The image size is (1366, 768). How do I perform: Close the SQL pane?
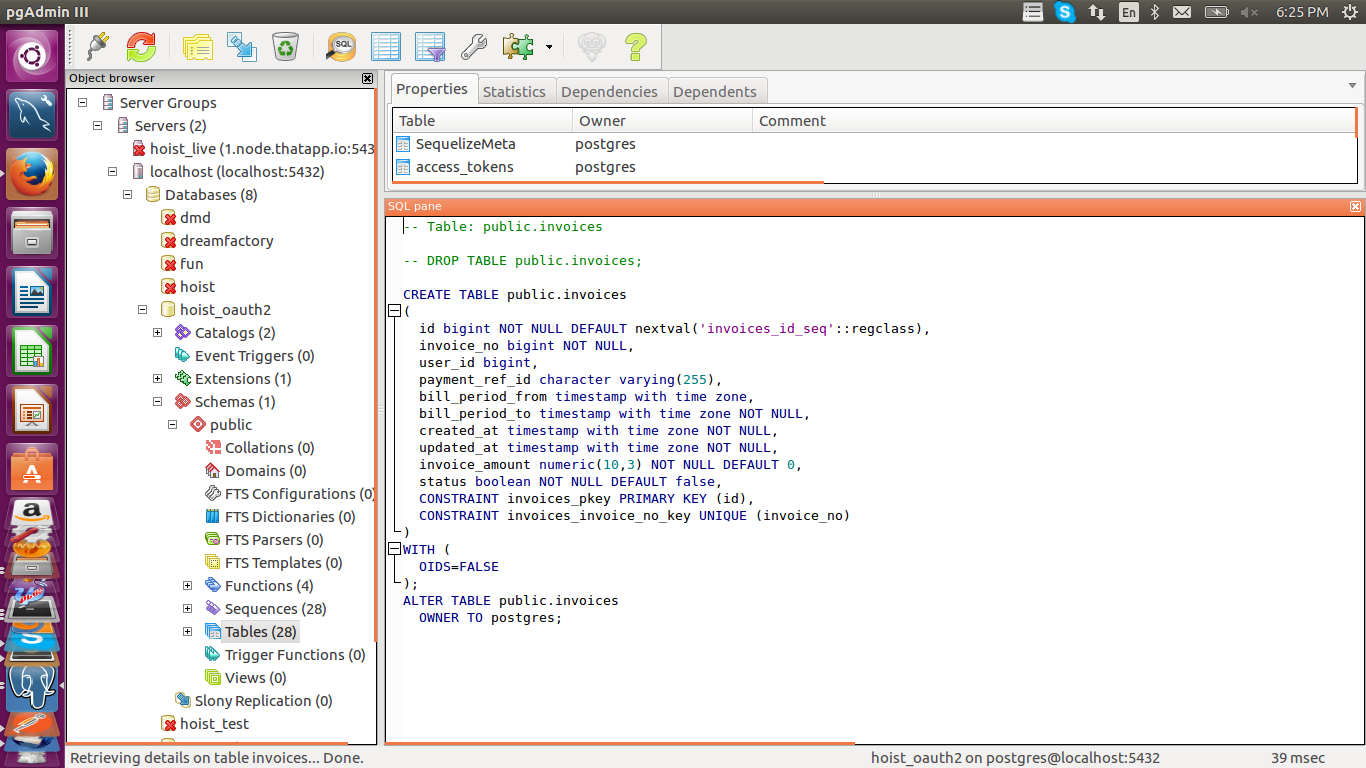pos(1355,206)
